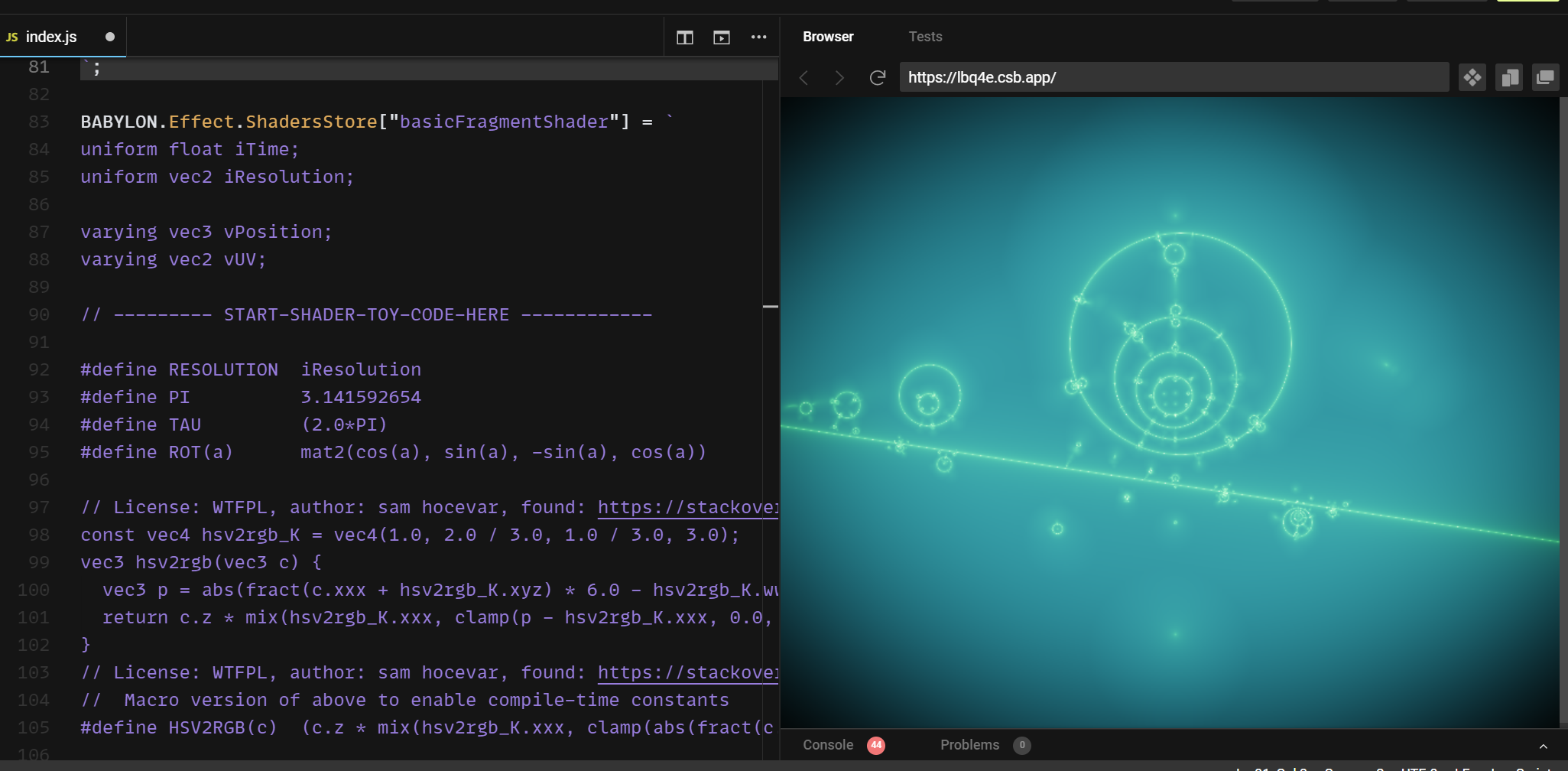Copy the preview URL using the pages icon

[1508, 76]
